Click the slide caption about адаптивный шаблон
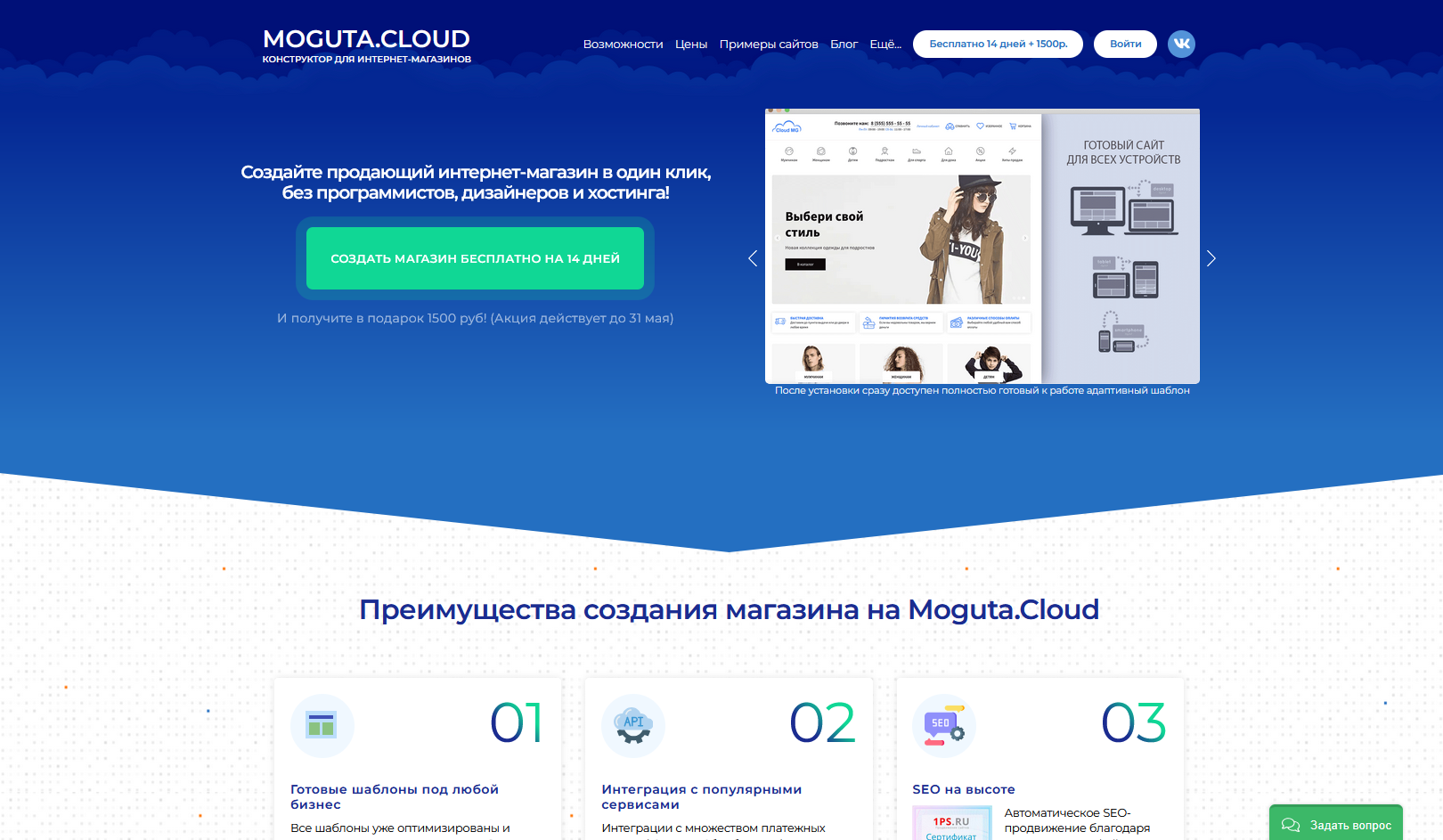 point(982,390)
